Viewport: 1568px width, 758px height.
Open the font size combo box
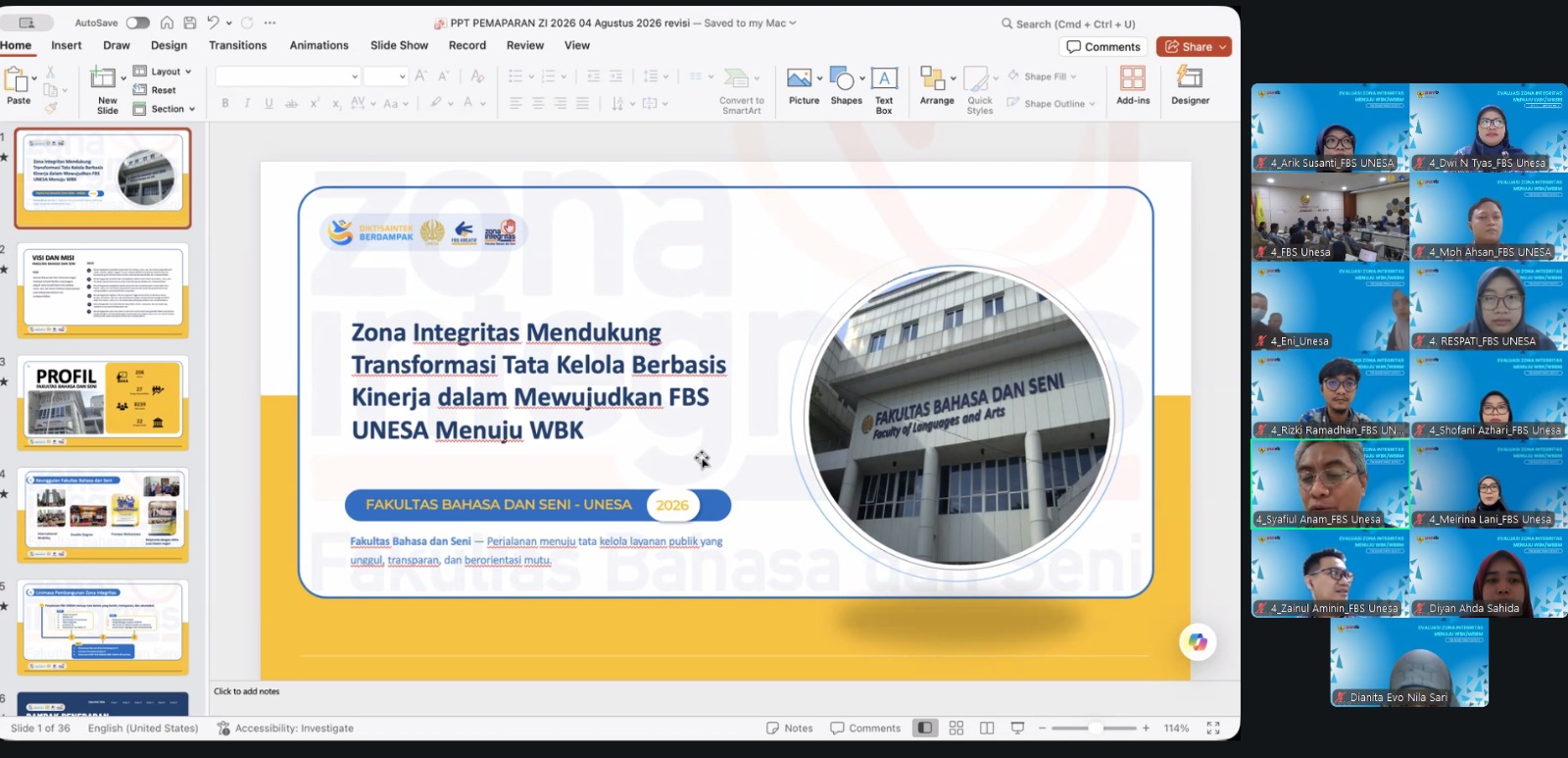point(385,76)
